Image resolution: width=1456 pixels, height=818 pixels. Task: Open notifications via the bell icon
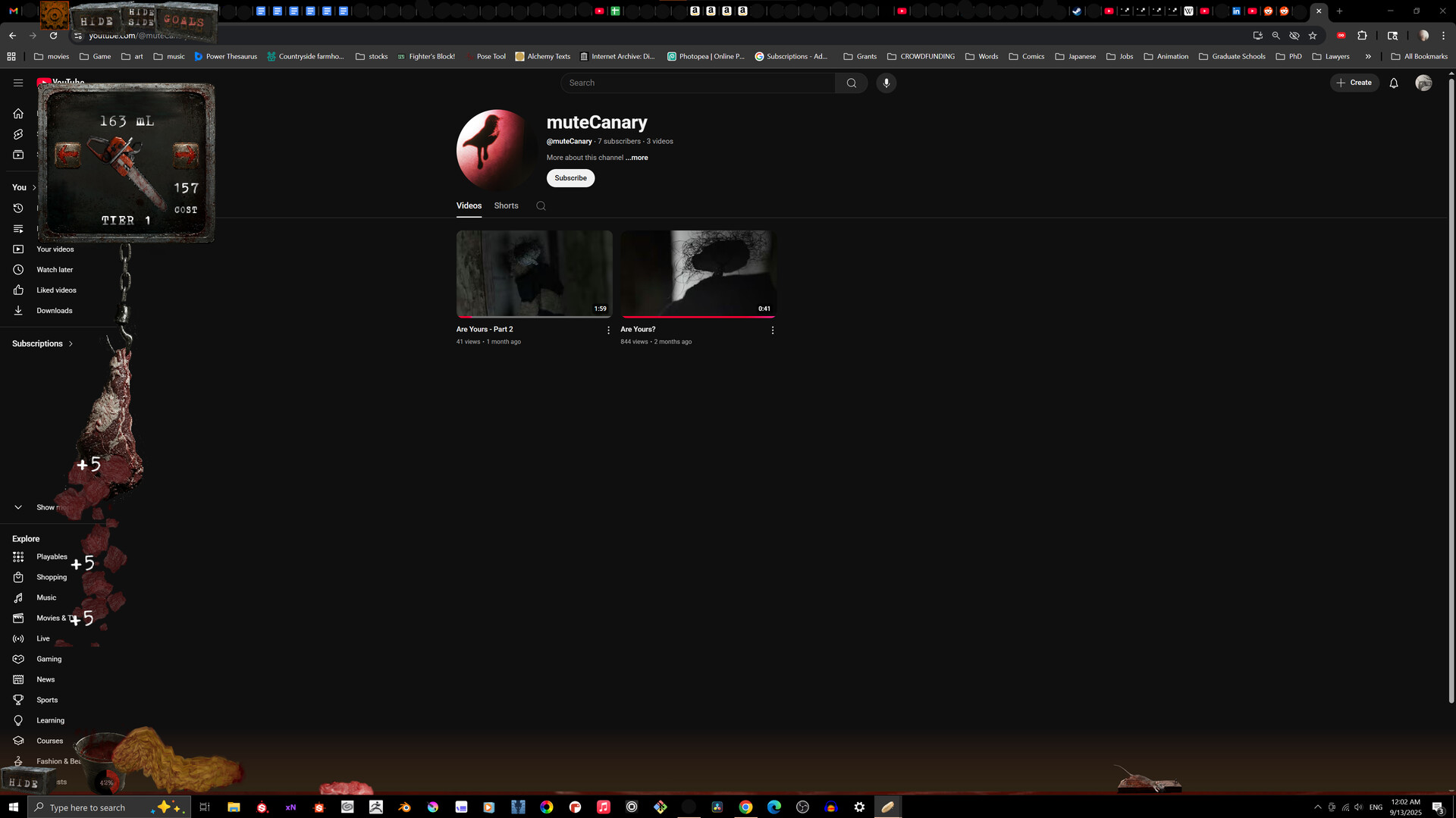pos(1394,83)
